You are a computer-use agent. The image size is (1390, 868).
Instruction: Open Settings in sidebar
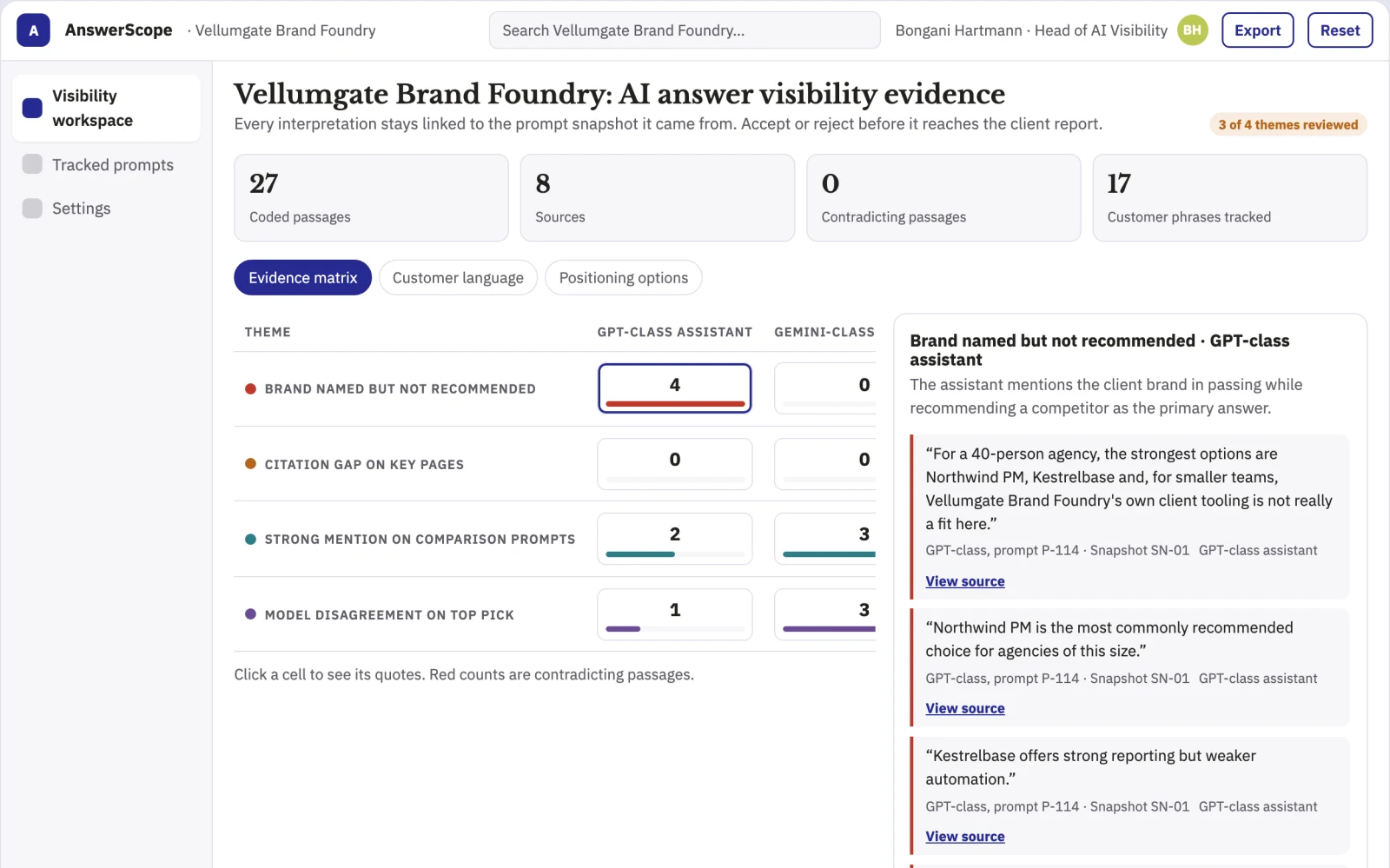[106, 208]
